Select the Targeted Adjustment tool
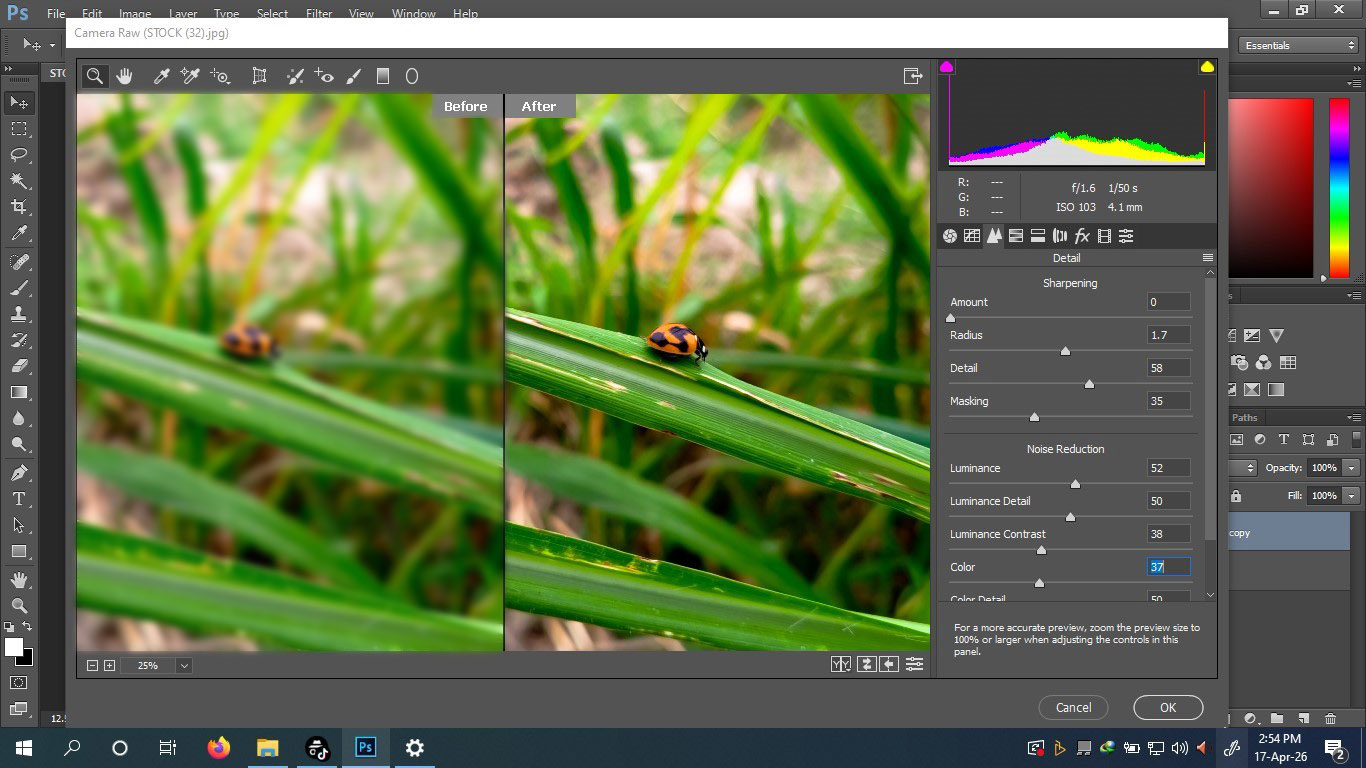The image size is (1366, 768). (x=221, y=76)
